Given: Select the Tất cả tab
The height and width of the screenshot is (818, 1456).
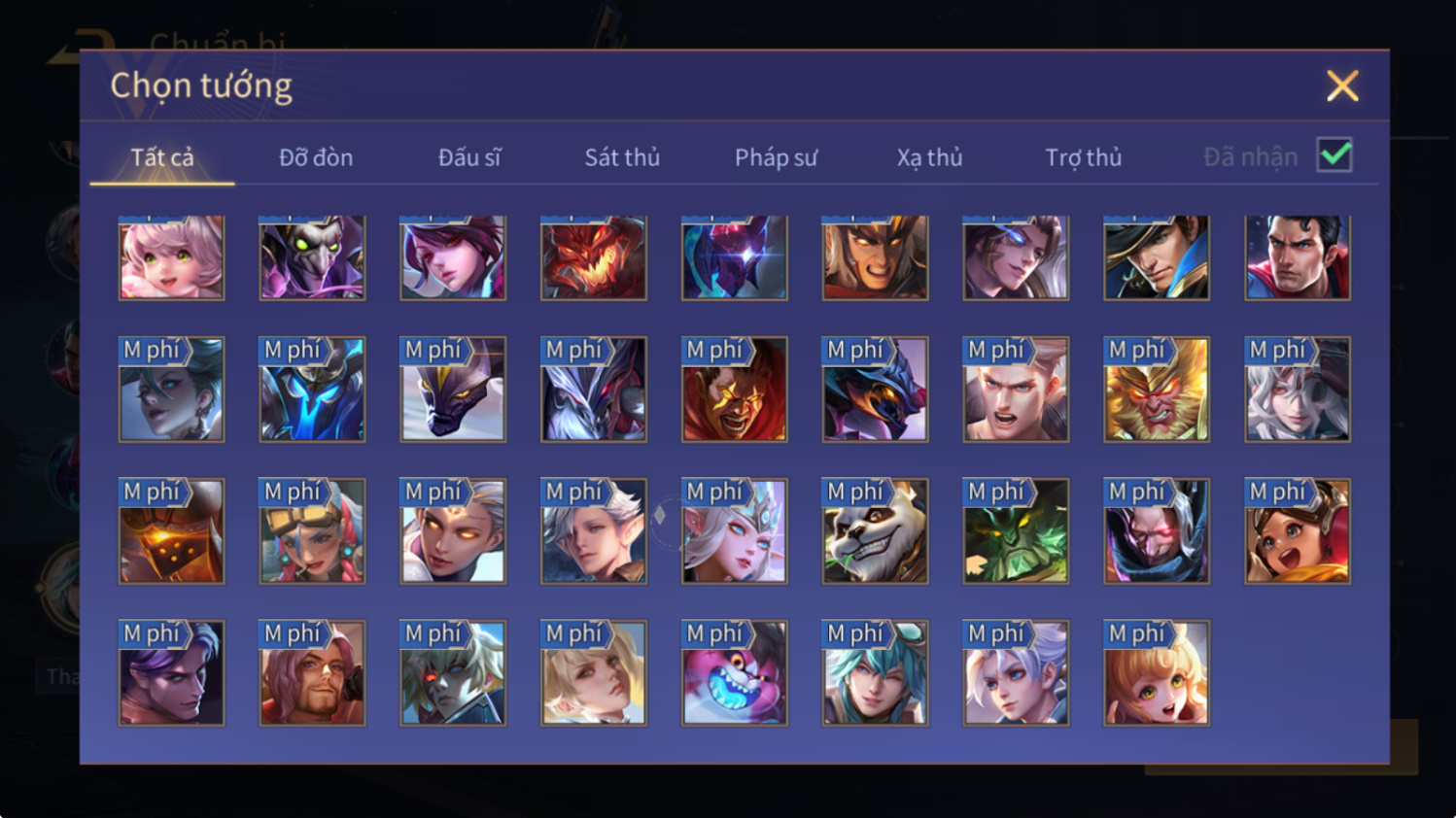Looking at the screenshot, I should 162,157.
